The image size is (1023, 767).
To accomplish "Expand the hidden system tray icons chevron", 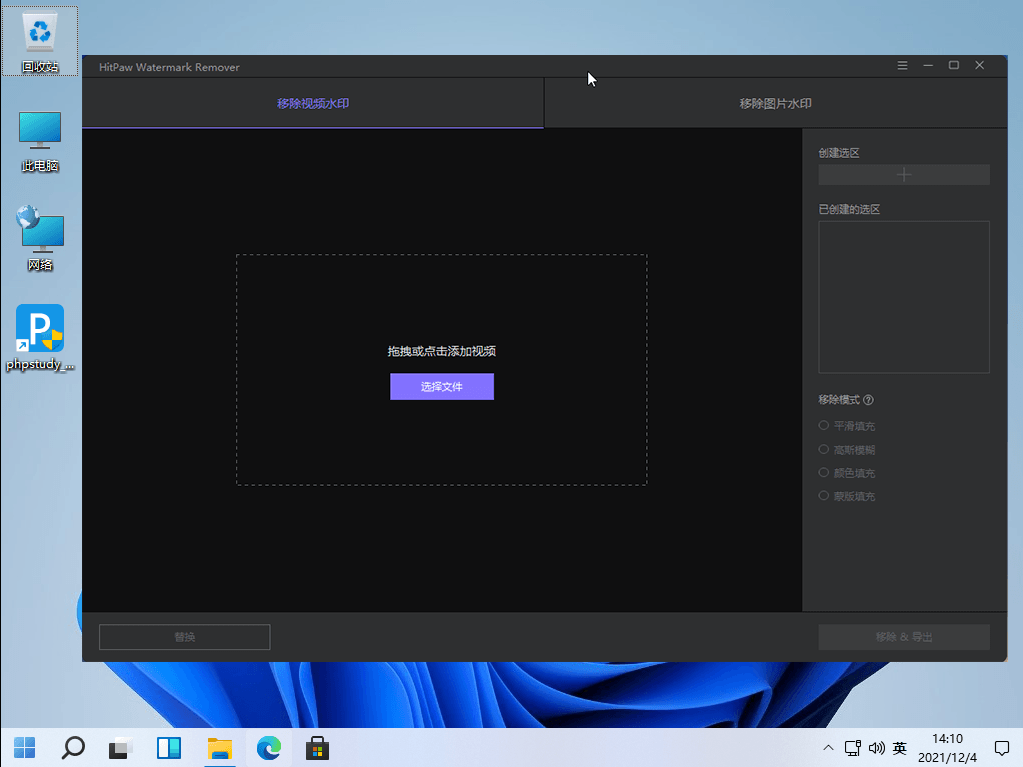I will click(x=828, y=748).
